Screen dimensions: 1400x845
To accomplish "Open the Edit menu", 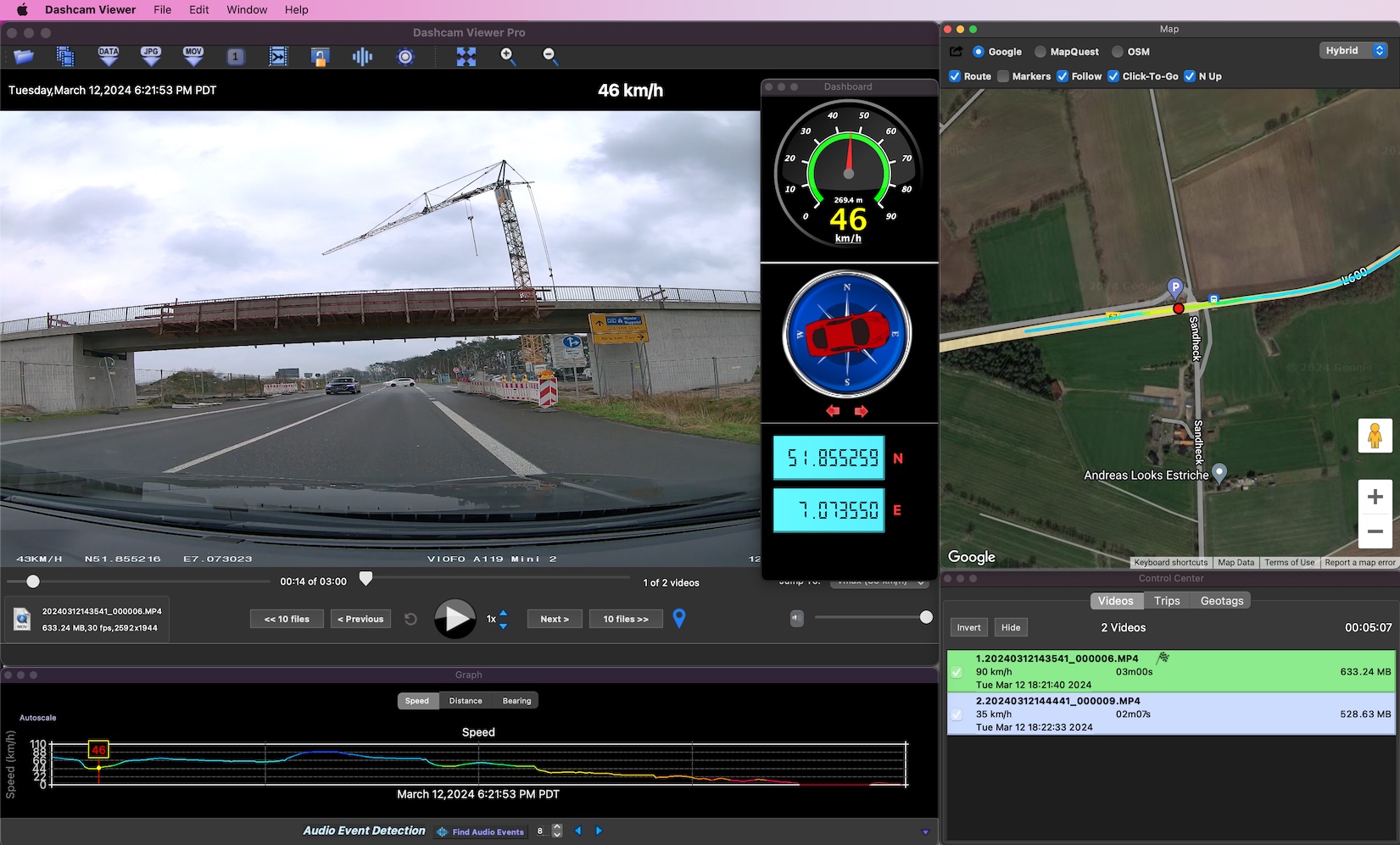I will click(199, 10).
